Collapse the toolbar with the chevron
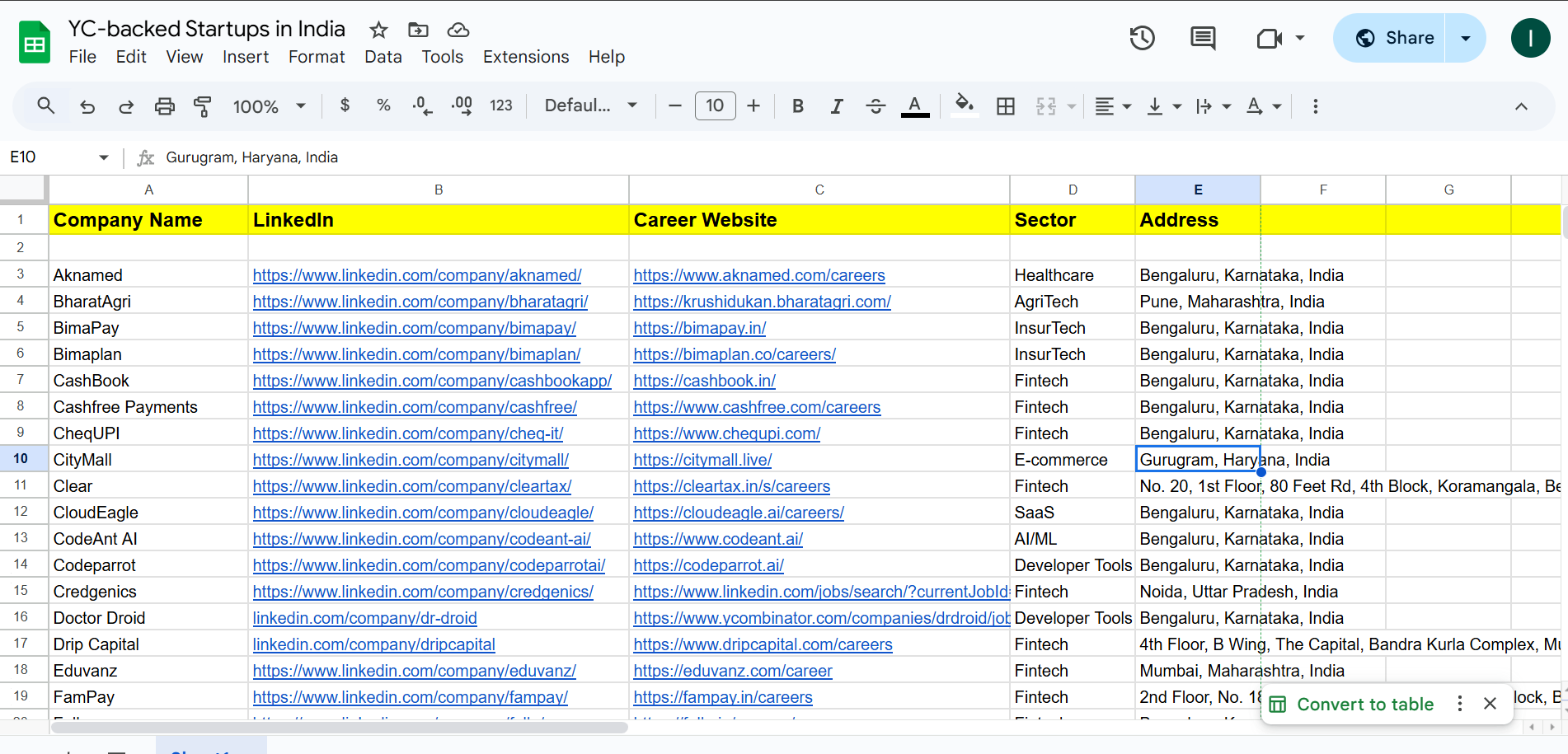 click(1521, 105)
